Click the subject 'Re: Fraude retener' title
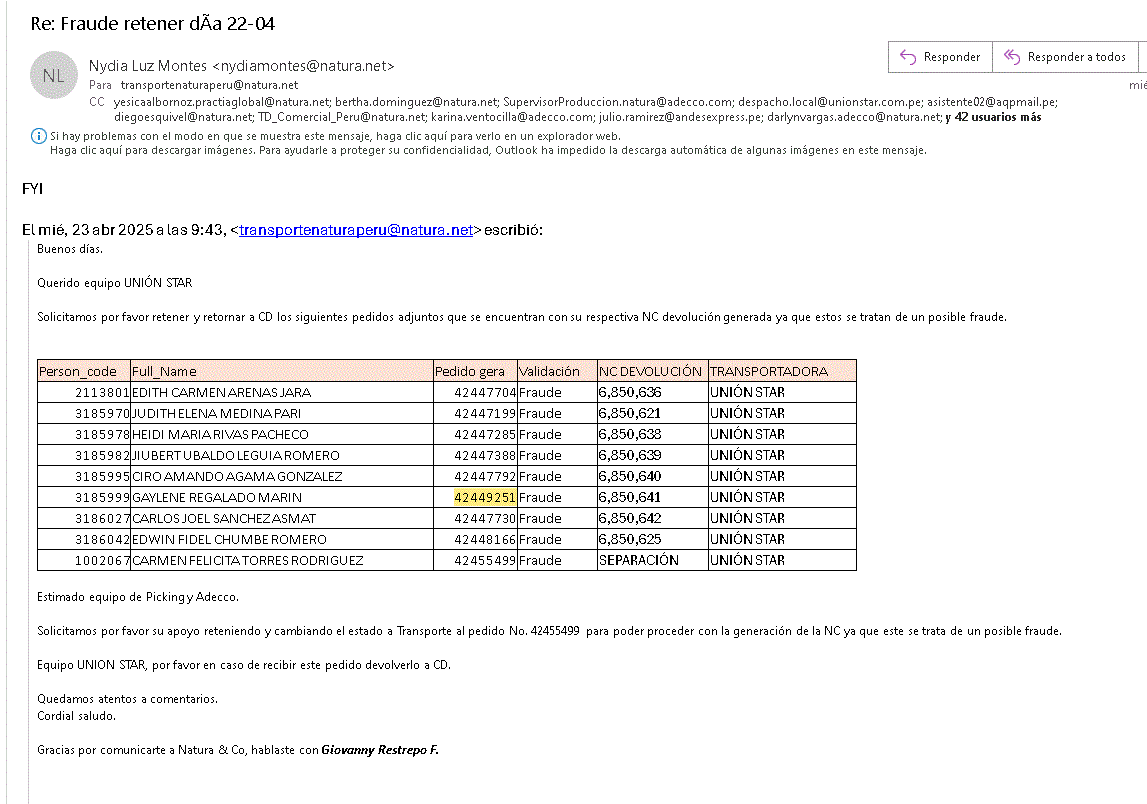The height and width of the screenshot is (804, 1147). (153, 23)
